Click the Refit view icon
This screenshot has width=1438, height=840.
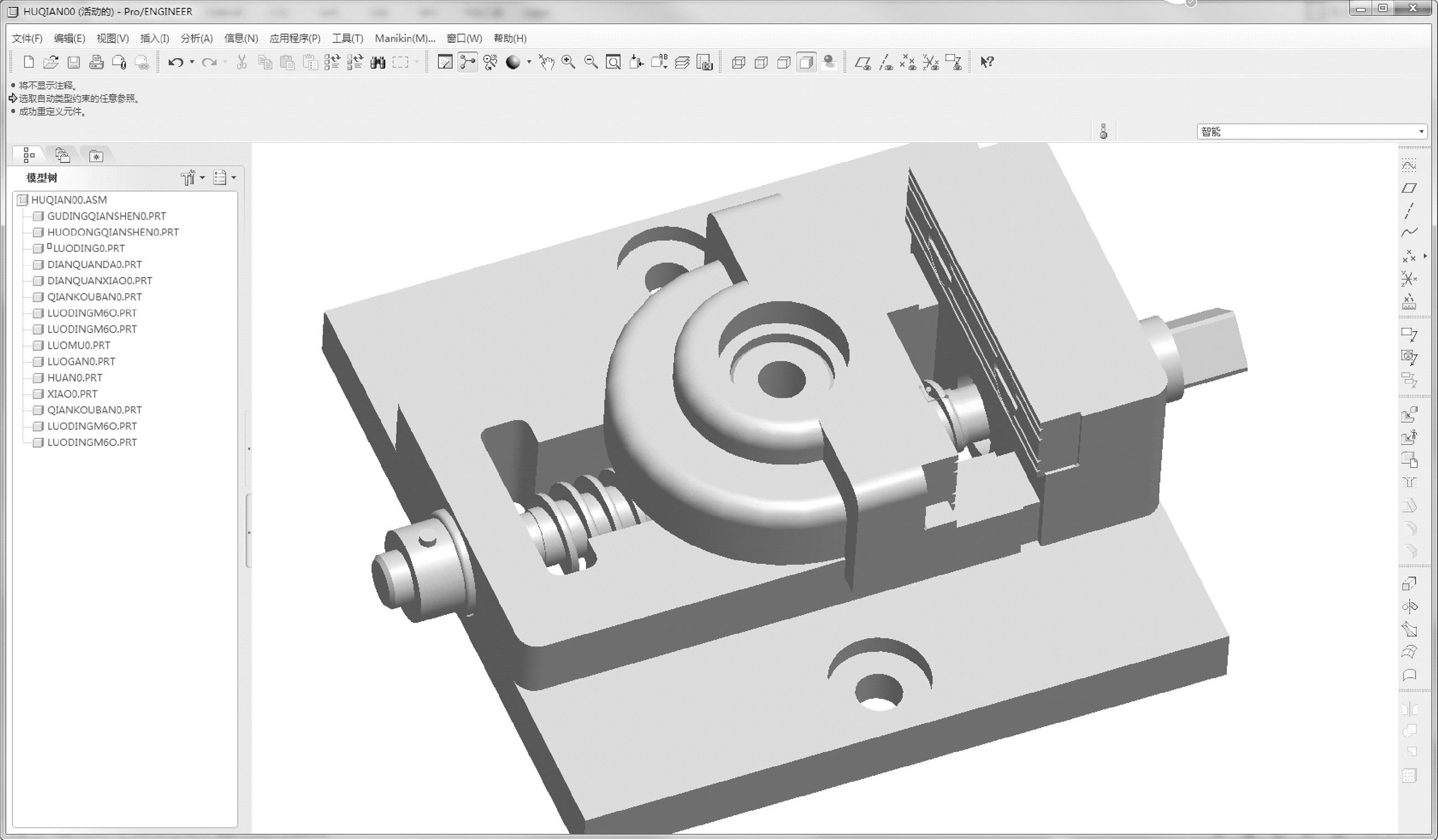[x=613, y=62]
